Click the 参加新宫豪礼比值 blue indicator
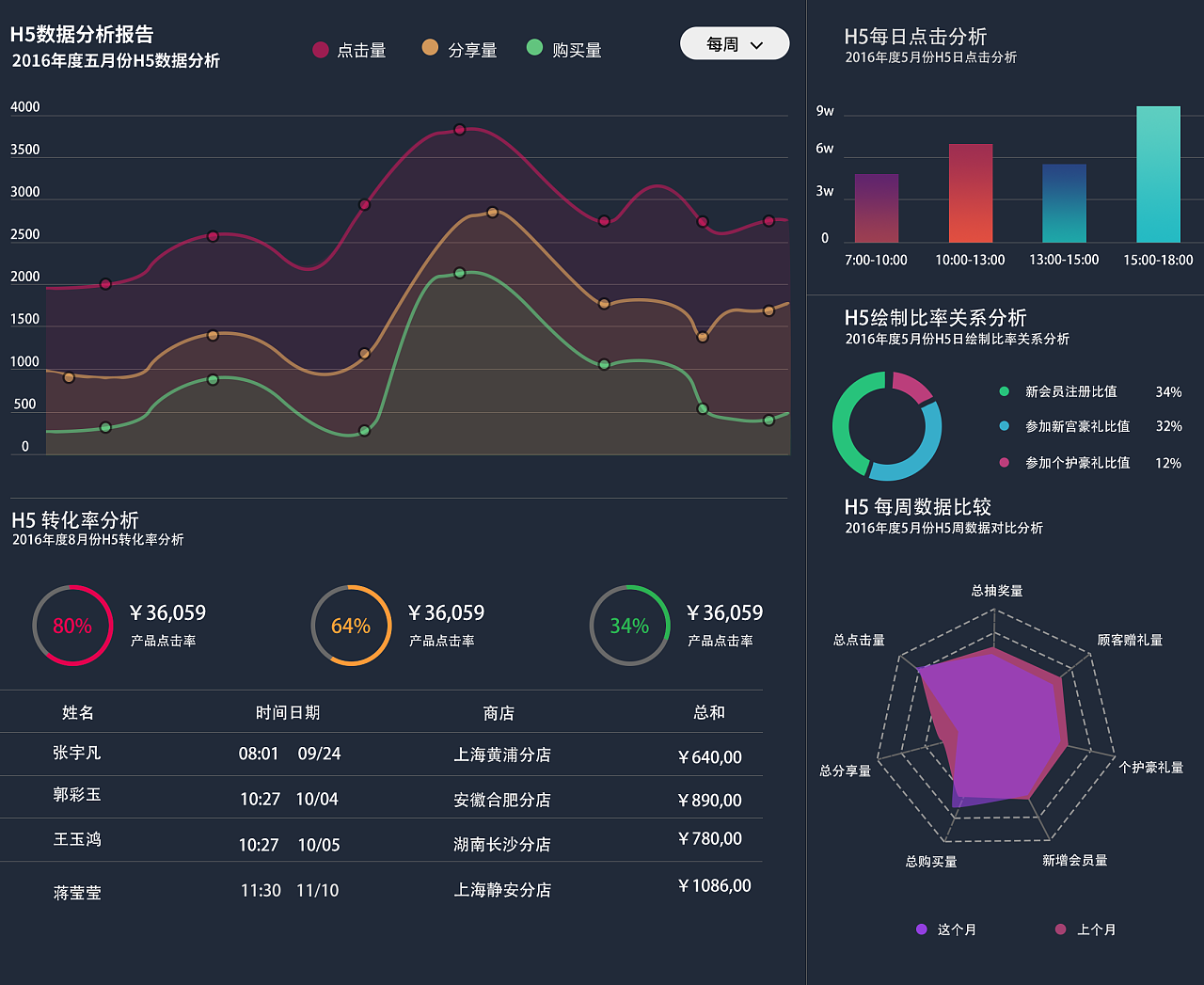The height and width of the screenshot is (985, 1204). 1003,427
